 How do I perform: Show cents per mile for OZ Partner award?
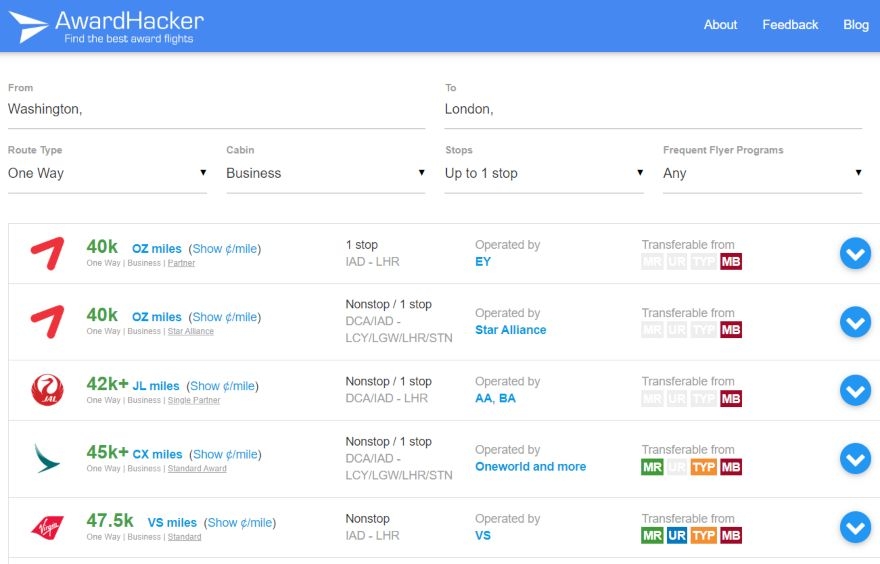pyautogui.click(x=224, y=249)
